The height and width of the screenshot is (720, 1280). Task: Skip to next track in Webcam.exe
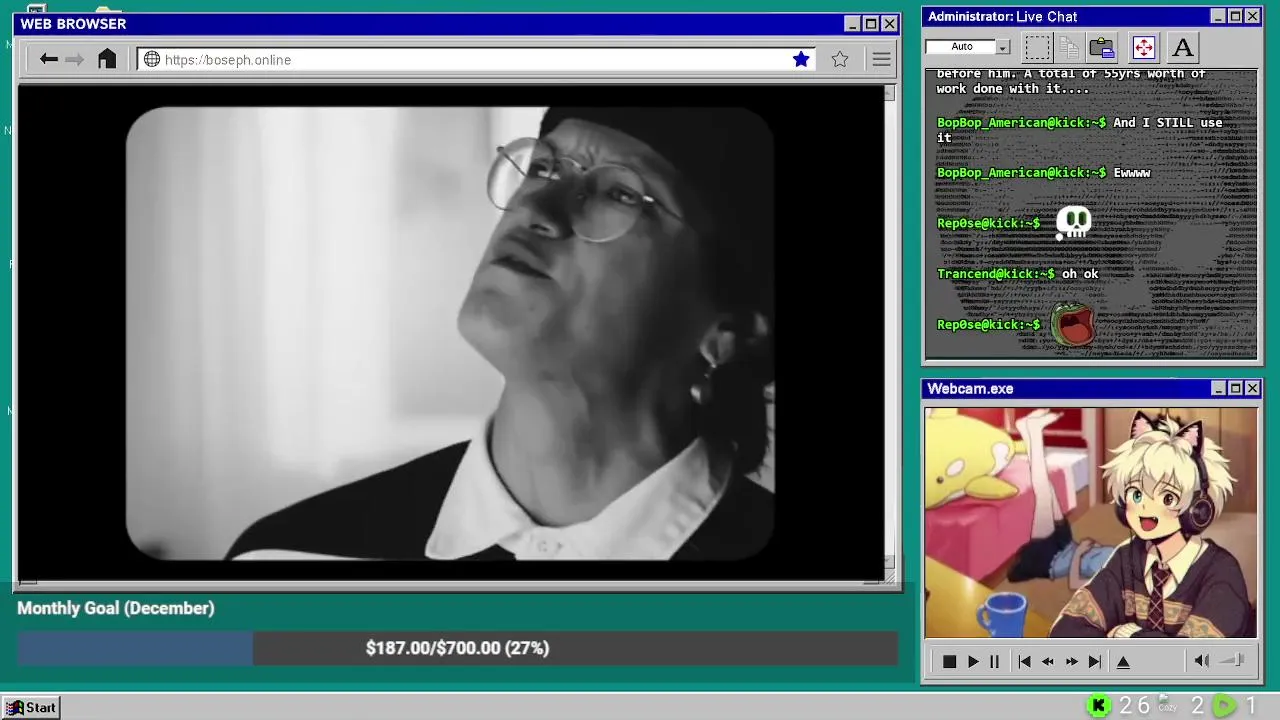pos(1095,661)
